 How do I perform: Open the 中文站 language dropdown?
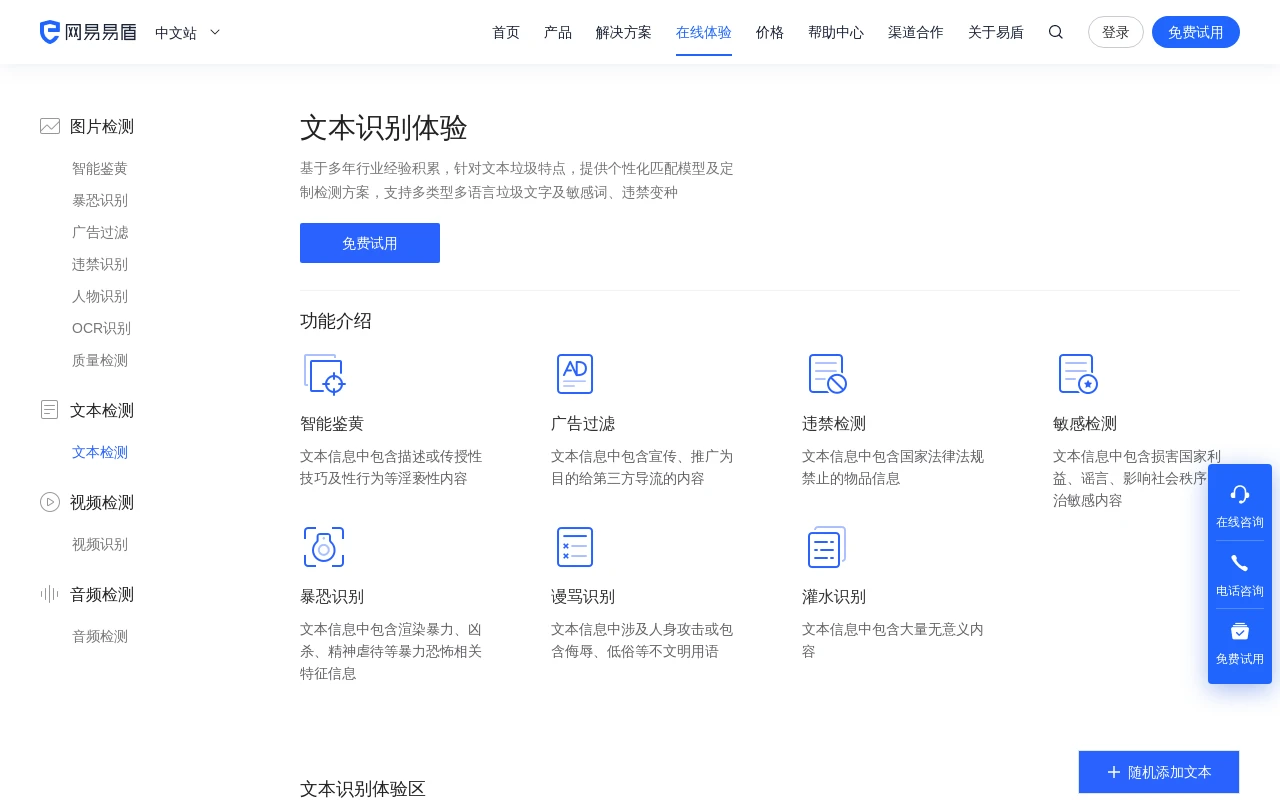point(187,32)
